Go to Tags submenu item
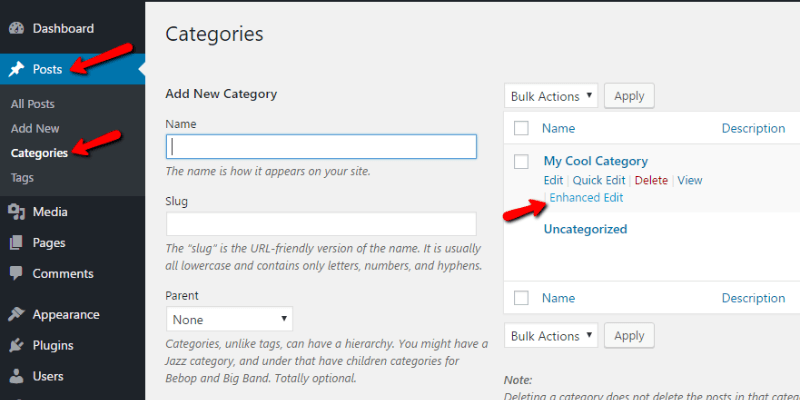The height and width of the screenshot is (400, 800). (x=22, y=177)
